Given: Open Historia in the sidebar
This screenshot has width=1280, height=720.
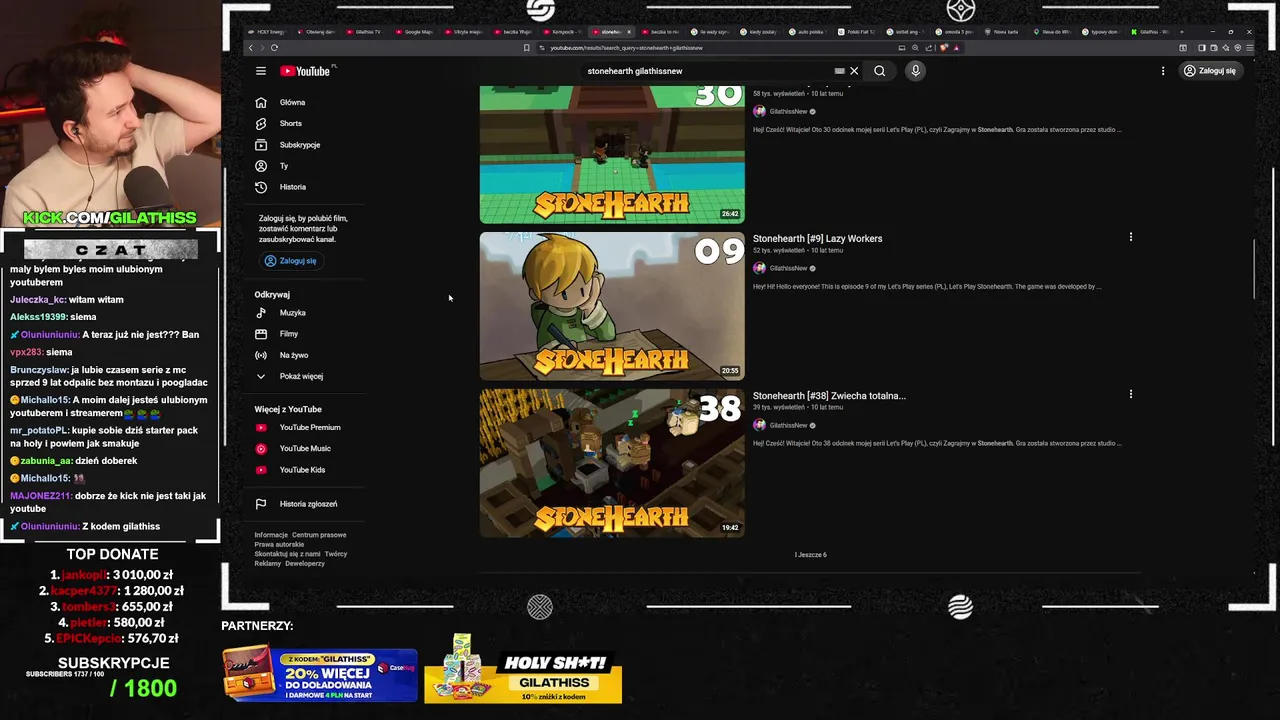Looking at the screenshot, I should coord(295,187).
